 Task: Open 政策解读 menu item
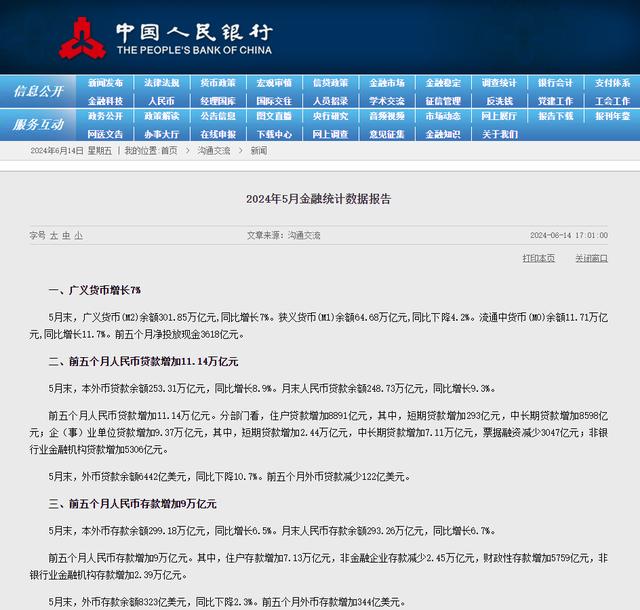[162, 116]
